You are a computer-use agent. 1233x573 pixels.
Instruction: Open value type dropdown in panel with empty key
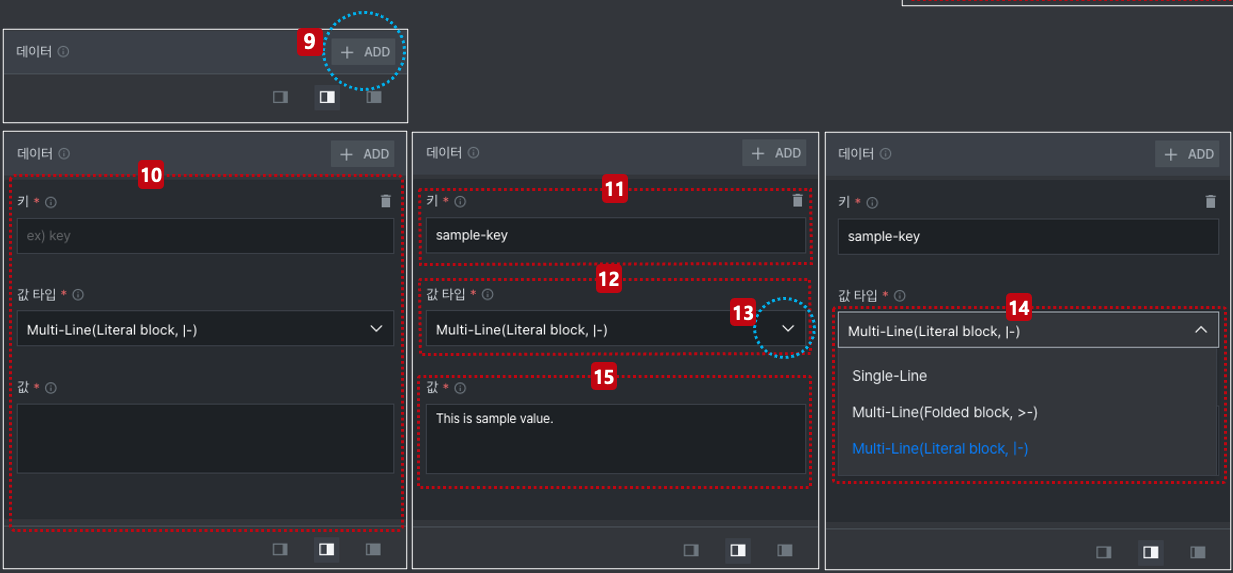205,329
